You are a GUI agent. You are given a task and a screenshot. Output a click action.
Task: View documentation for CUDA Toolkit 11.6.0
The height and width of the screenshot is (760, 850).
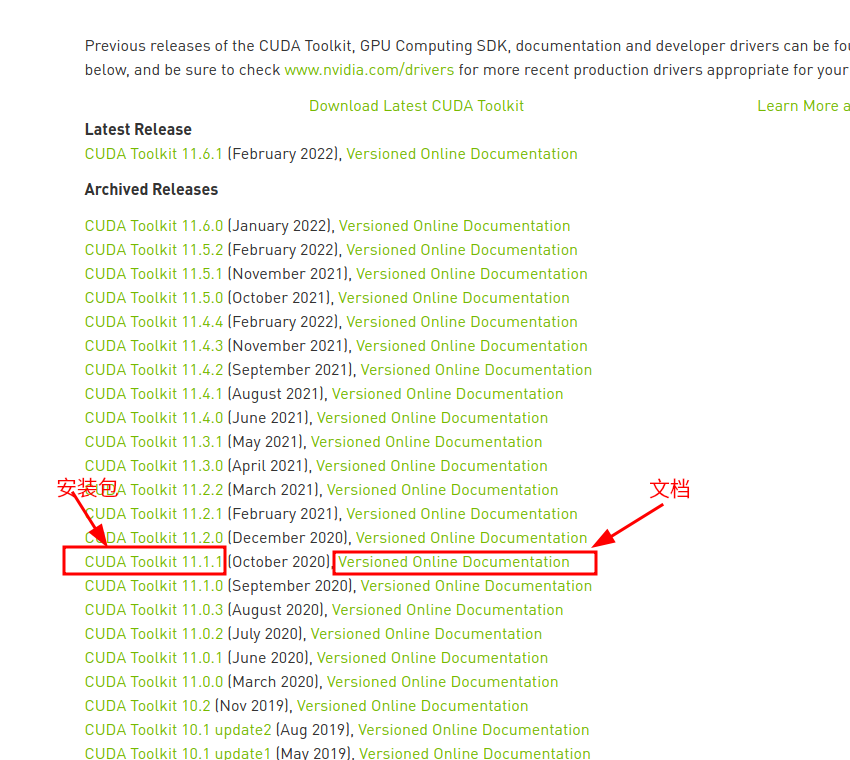click(x=454, y=226)
